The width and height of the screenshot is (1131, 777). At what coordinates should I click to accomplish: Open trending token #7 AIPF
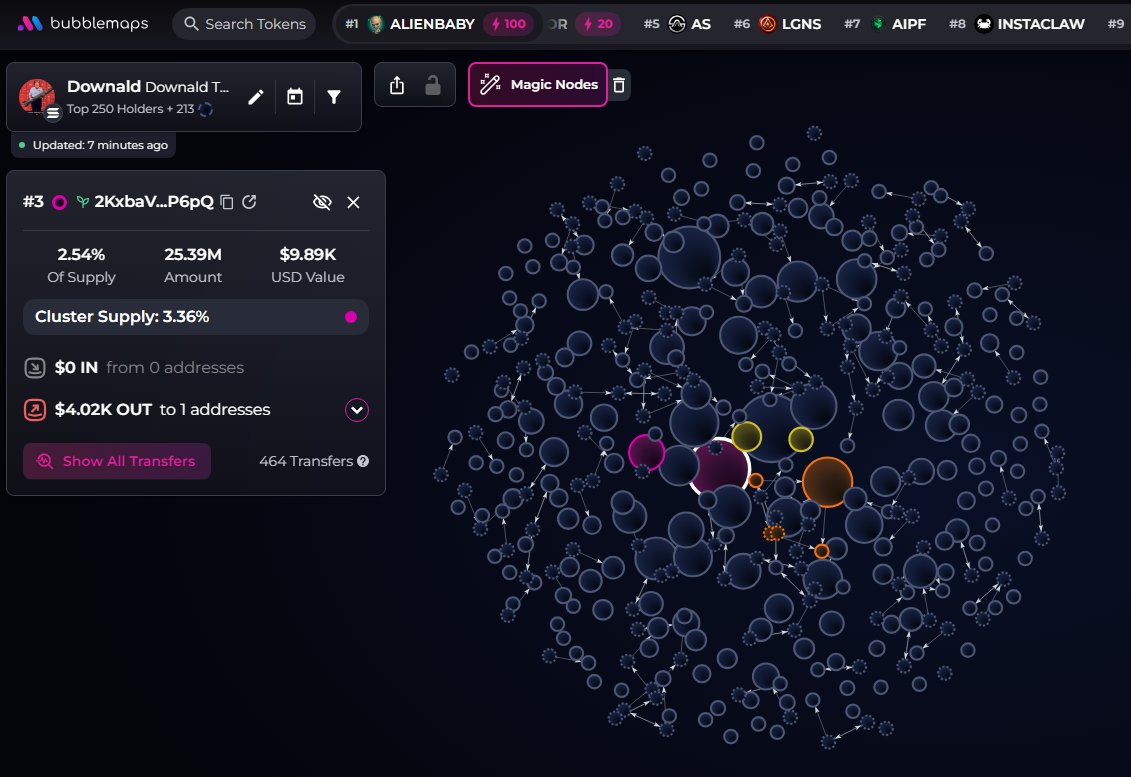click(x=885, y=24)
